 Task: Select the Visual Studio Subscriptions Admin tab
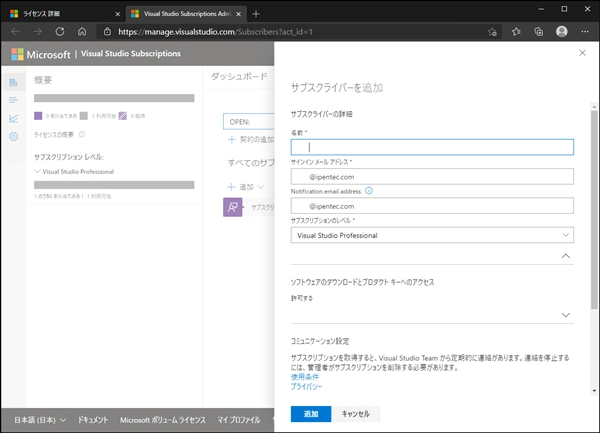[187, 14]
